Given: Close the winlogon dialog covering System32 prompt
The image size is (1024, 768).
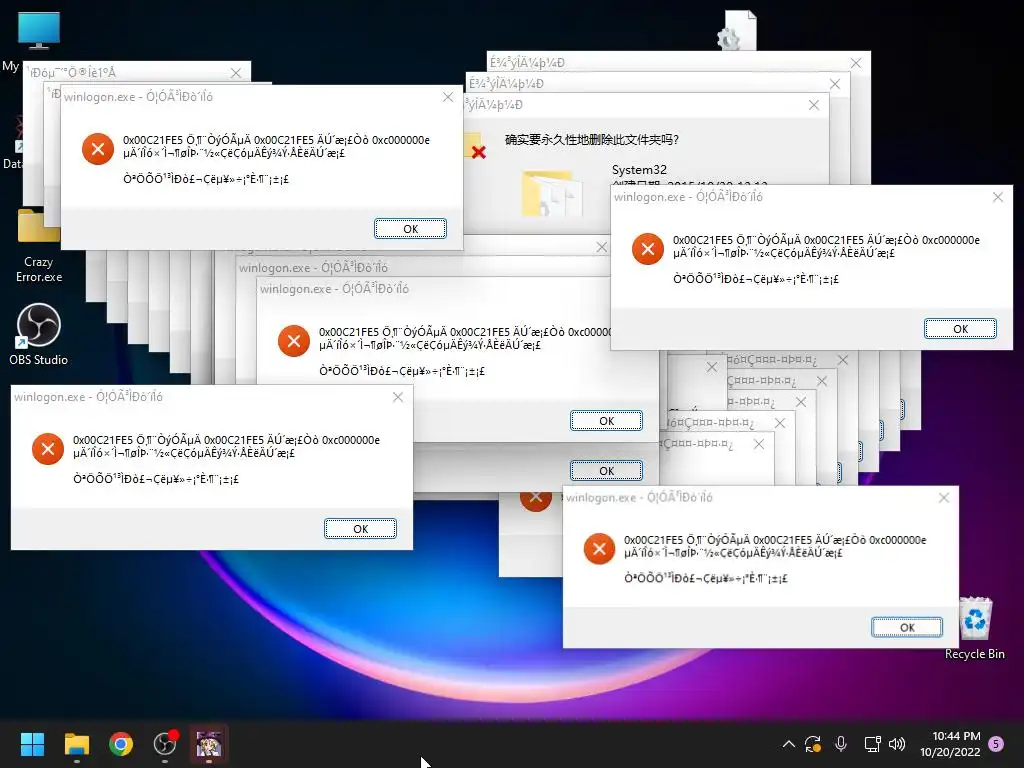Looking at the screenshot, I should 998,197.
